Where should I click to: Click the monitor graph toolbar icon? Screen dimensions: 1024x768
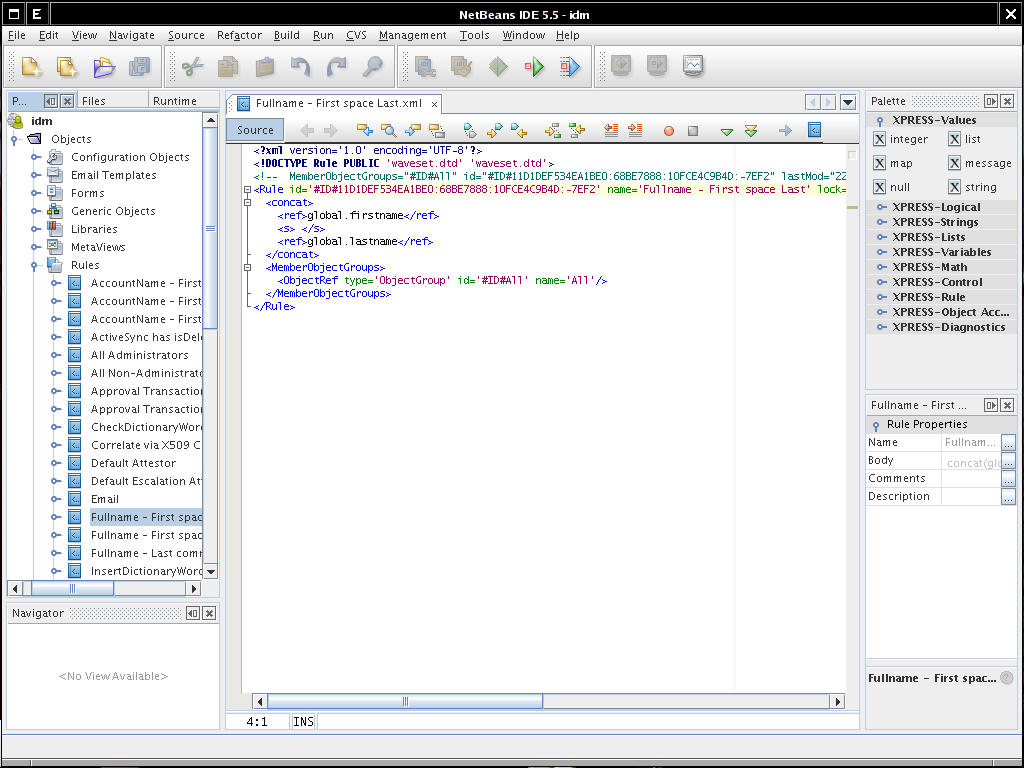pos(693,65)
